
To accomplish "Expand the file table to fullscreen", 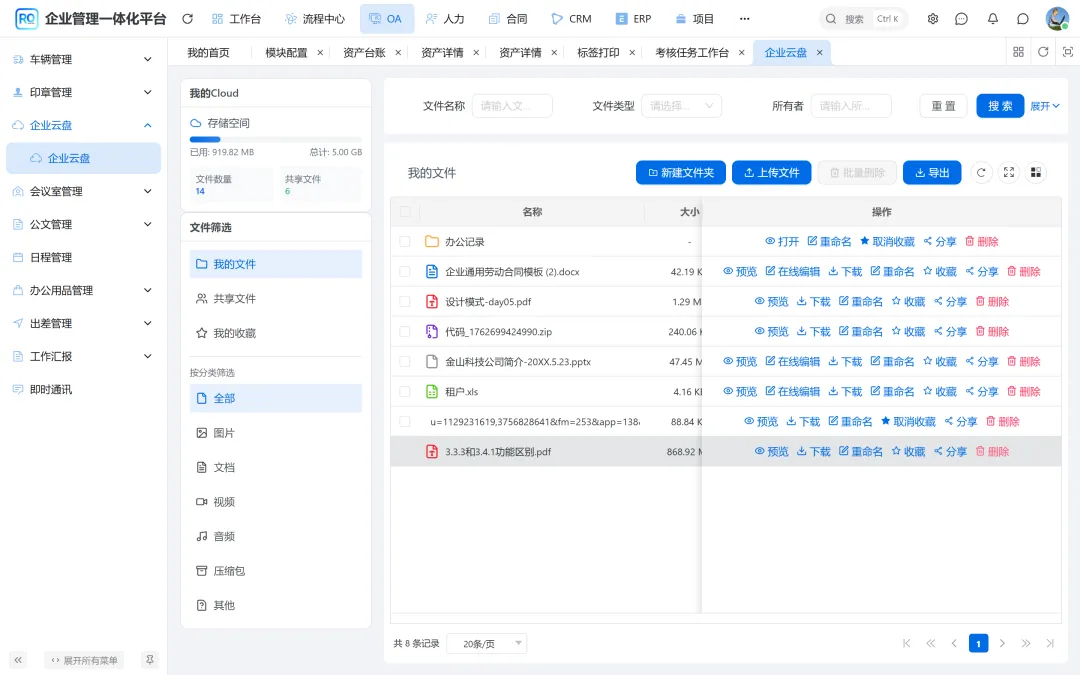I will (1008, 173).
